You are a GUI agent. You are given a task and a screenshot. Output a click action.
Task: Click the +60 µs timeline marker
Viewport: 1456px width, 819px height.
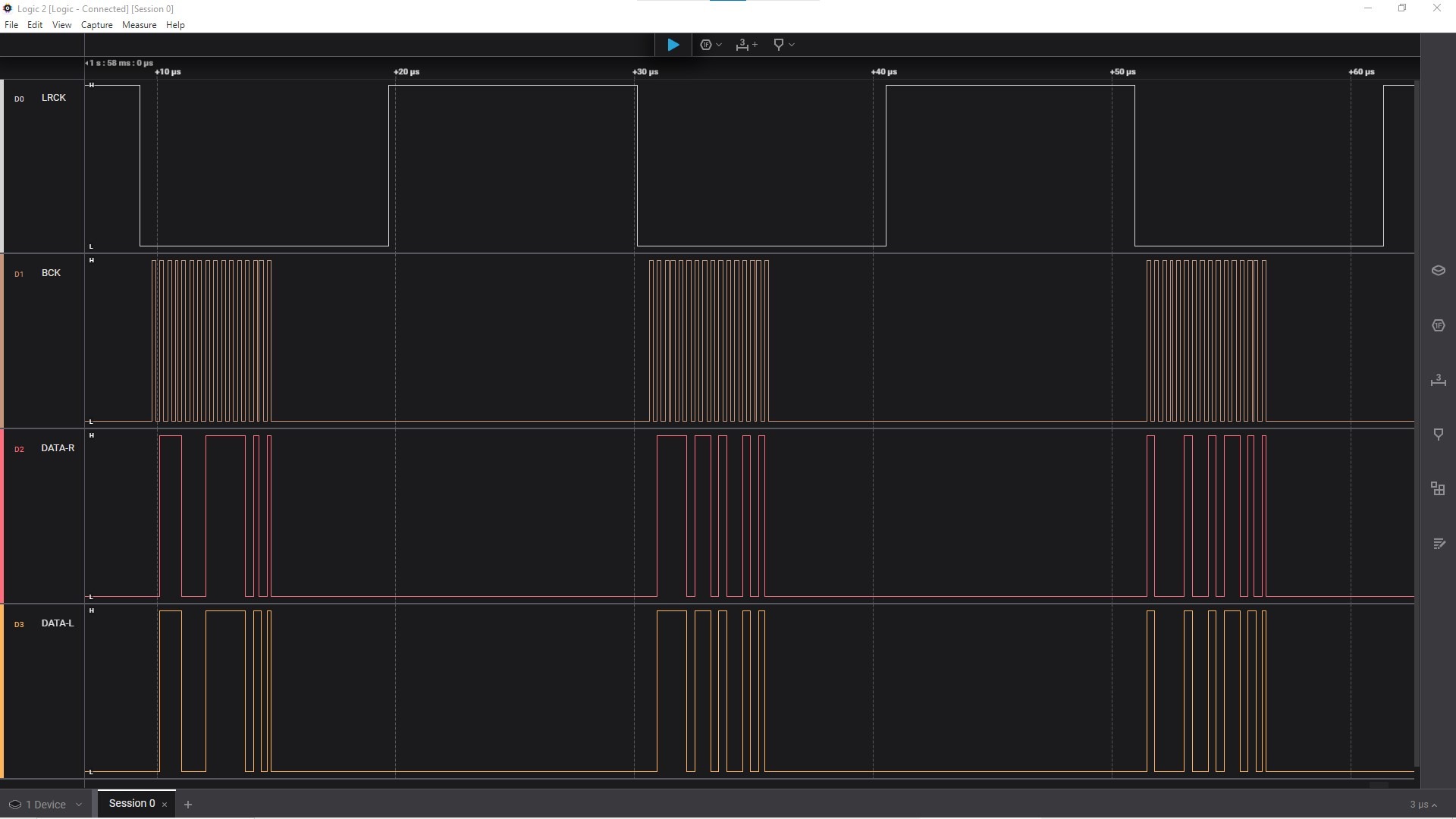coord(1362,72)
